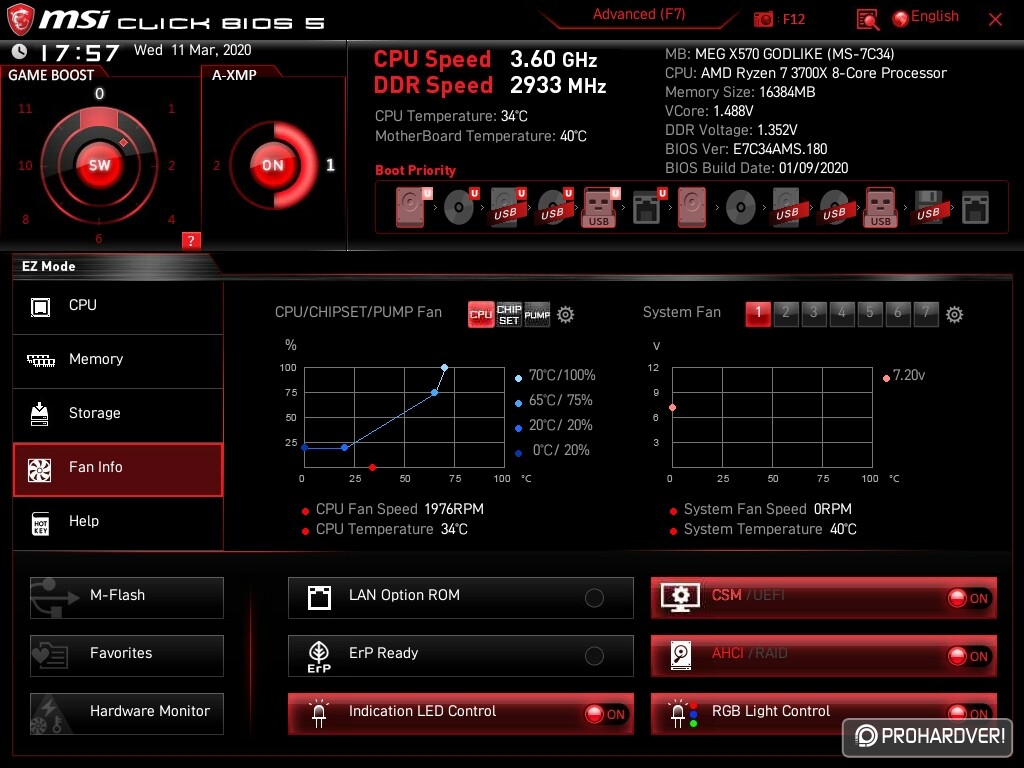The width and height of the screenshot is (1024, 768).
Task: Click the 65°C/75% fan curve point
Action: tap(434, 392)
